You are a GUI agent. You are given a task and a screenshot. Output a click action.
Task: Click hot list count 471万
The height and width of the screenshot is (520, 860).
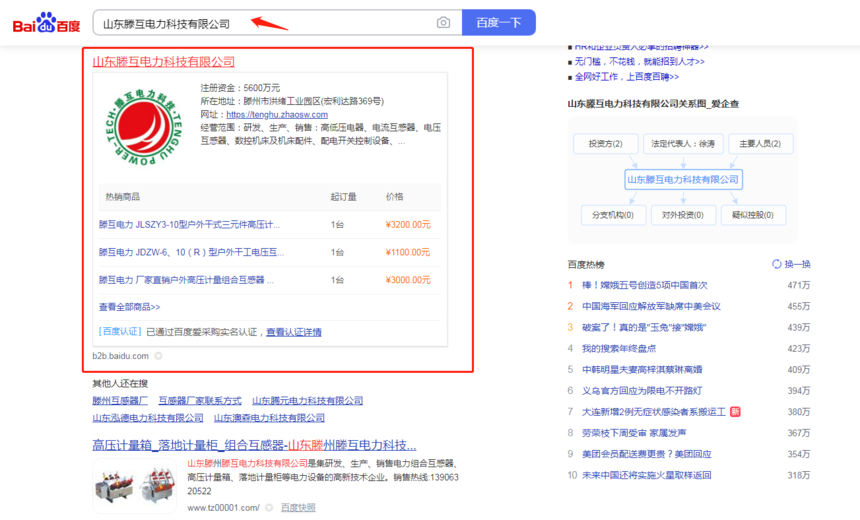pos(799,285)
